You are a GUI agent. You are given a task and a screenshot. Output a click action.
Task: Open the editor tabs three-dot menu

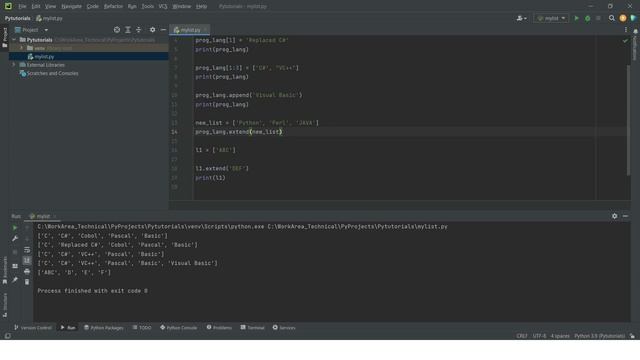click(x=625, y=30)
